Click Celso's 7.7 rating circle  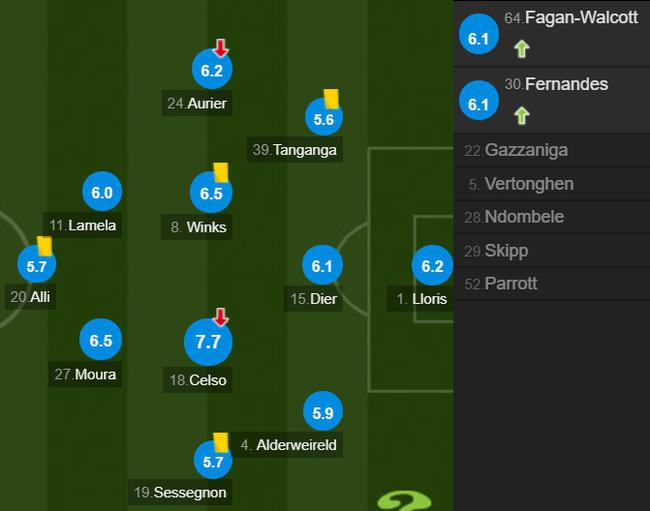pyautogui.click(x=208, y=342)
